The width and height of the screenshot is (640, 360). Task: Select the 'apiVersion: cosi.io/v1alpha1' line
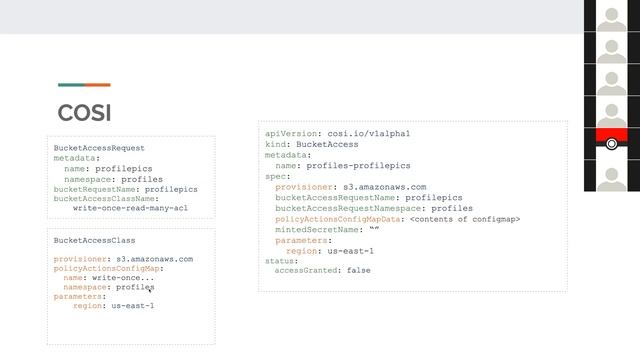338,133
